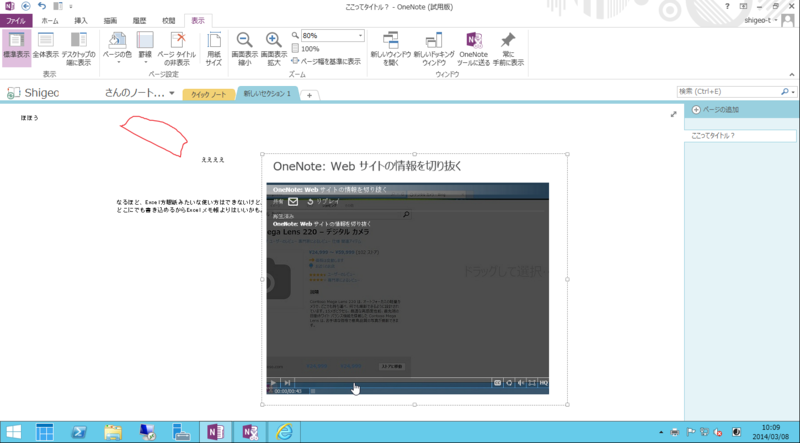800x443 pixels.
Task: Click the envelope share icon in video
Action: [x=293, y=202]
